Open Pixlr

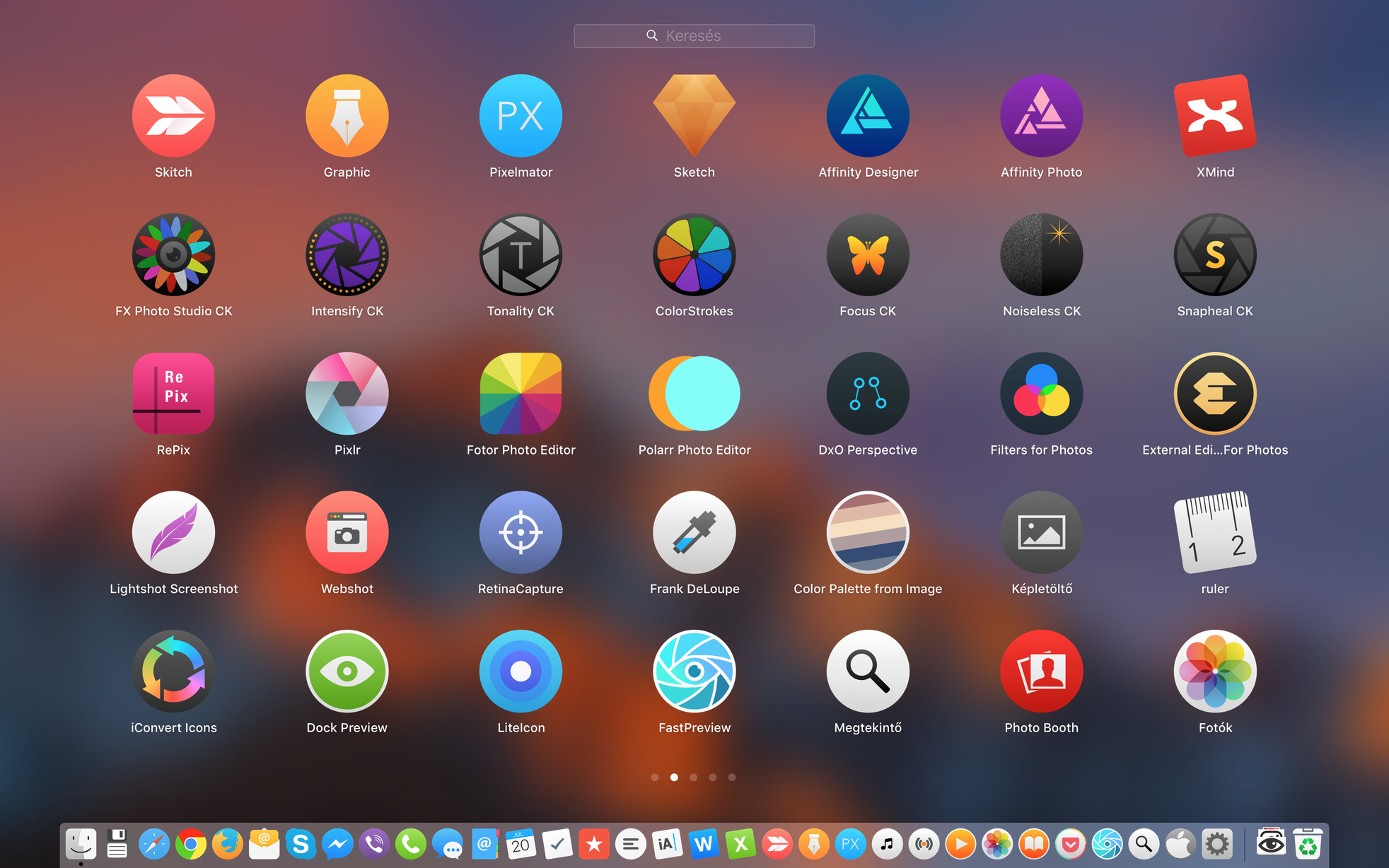click(x=347, y=394)
